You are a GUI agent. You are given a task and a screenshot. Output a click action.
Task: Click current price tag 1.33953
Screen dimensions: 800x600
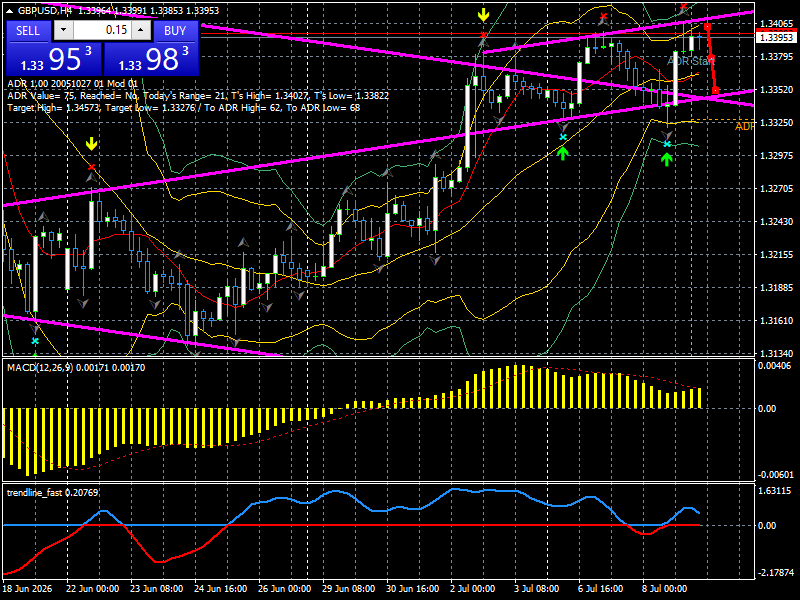coord(777,37)
